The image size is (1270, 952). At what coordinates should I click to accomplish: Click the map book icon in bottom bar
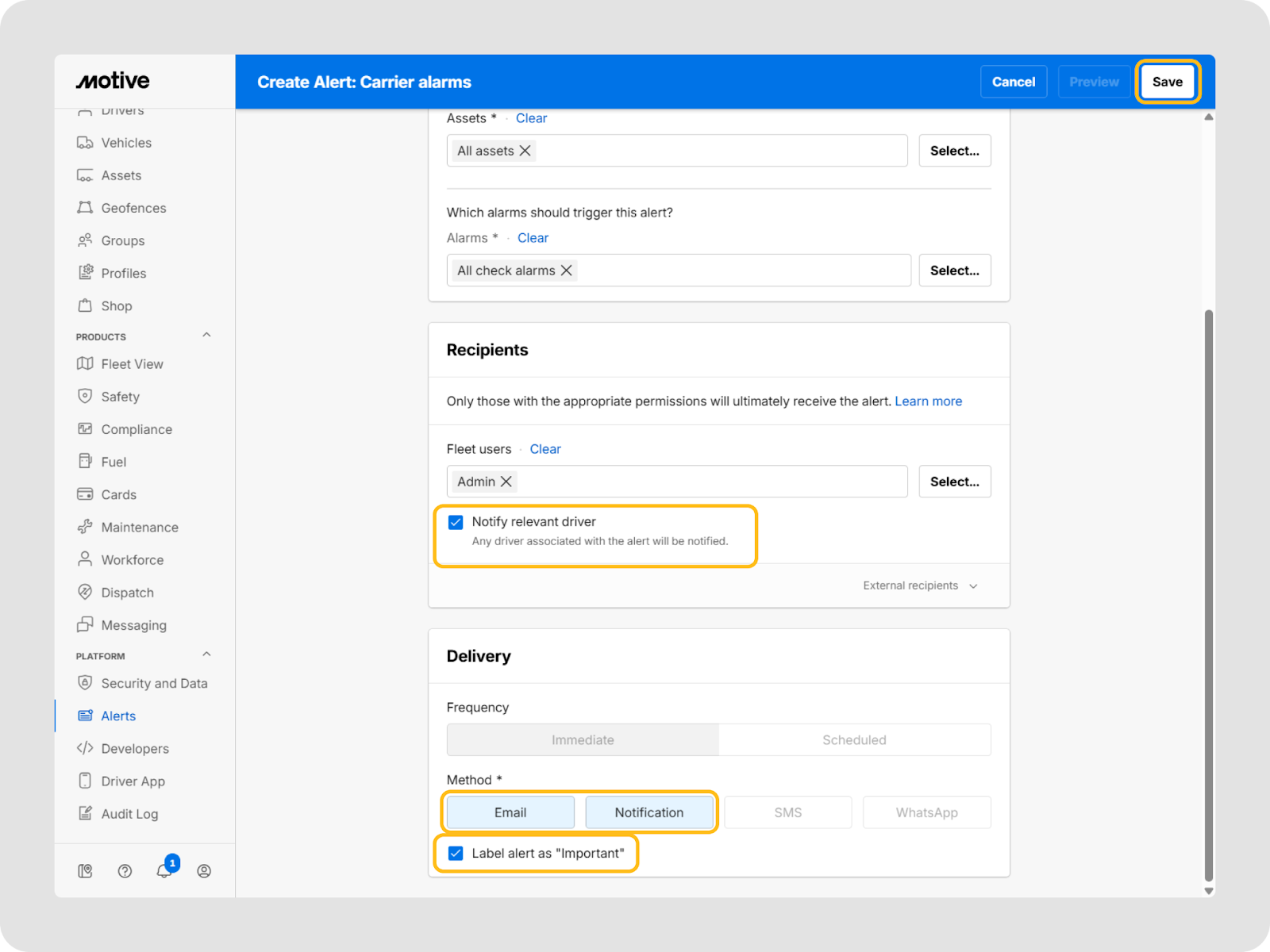point(85,871)
